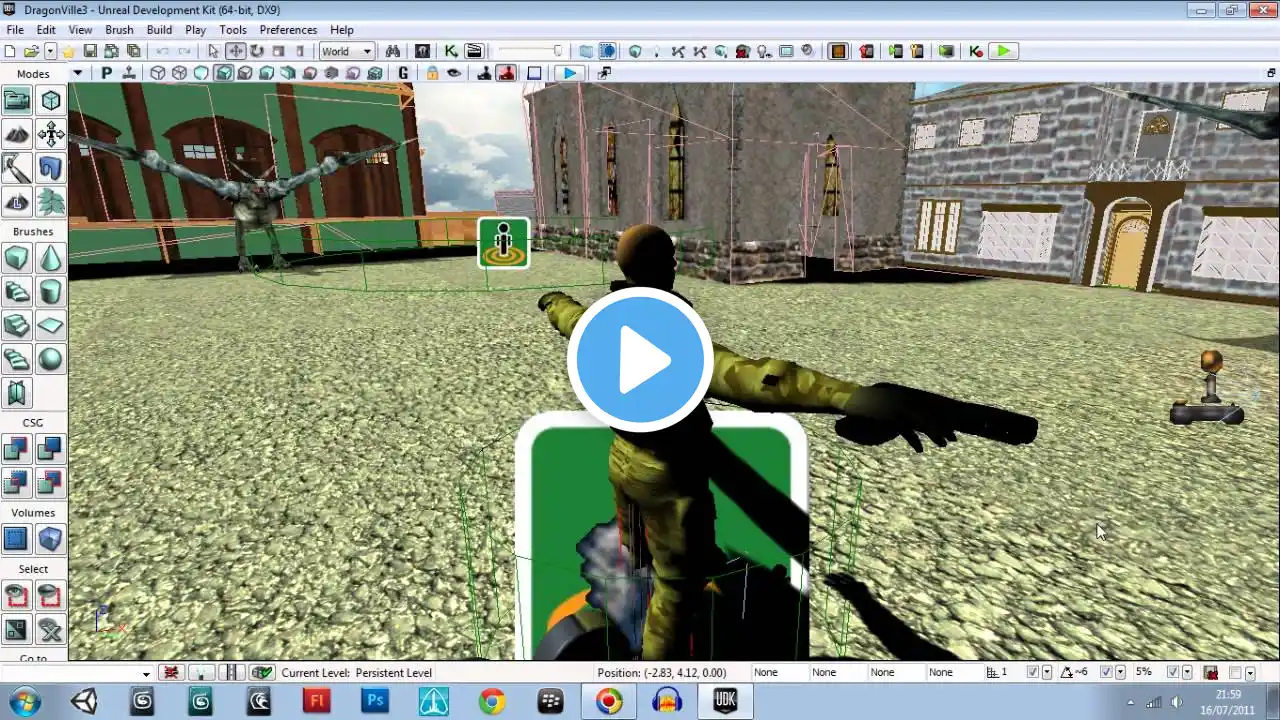
Task: Open the rotation grid size dropdown
Action: pyautogui.click(x=1119, y=673)
